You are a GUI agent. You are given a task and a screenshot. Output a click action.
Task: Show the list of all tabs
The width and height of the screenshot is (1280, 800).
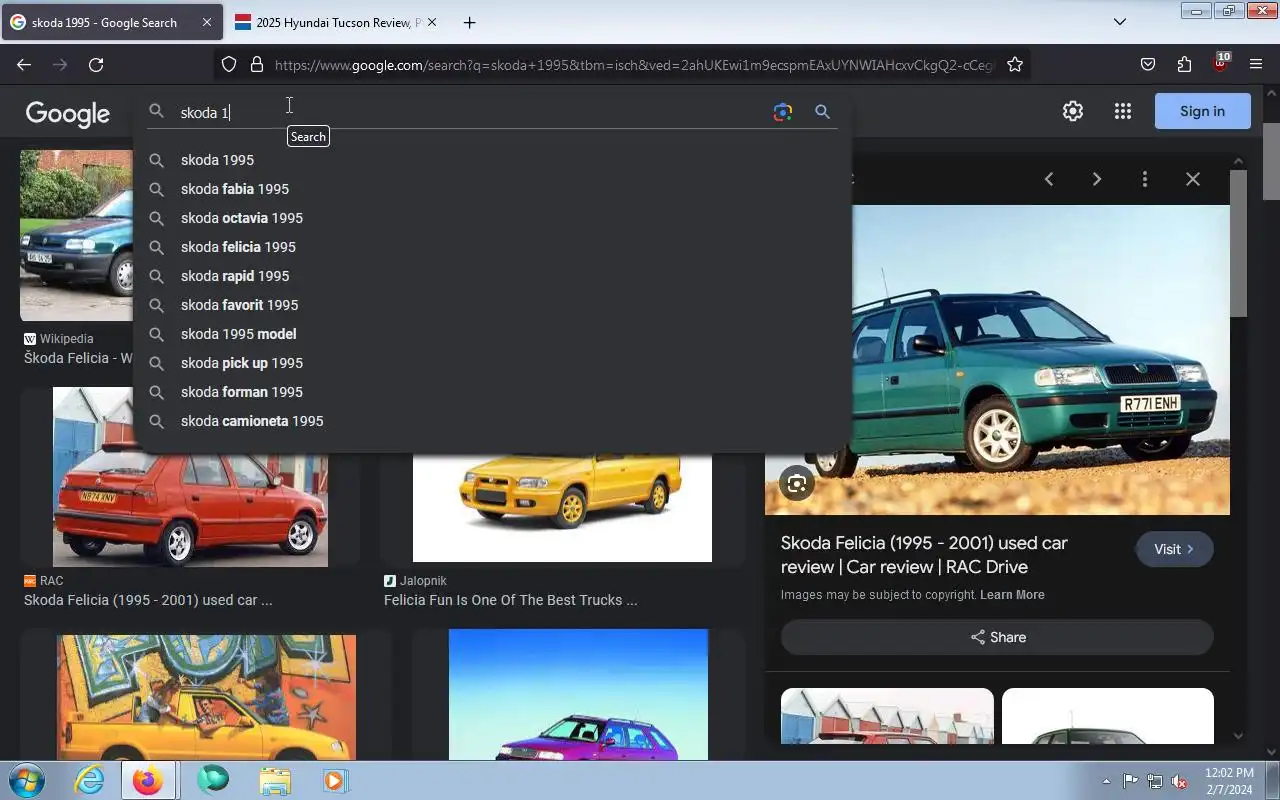pyautogui.click(x=1120, y=22)
